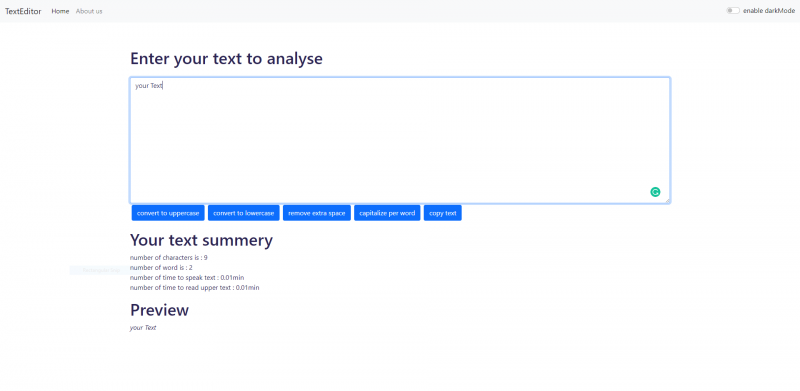
Task: Click inside the text analysis textarea
Action: tap(400, 140)
